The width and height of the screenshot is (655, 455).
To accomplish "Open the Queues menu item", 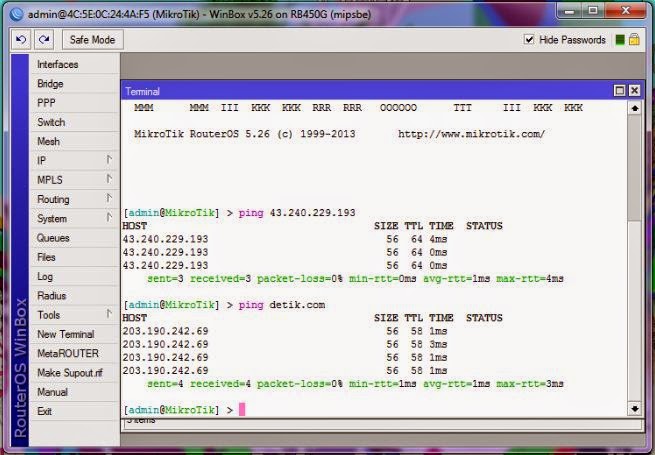I will point(74,238).
